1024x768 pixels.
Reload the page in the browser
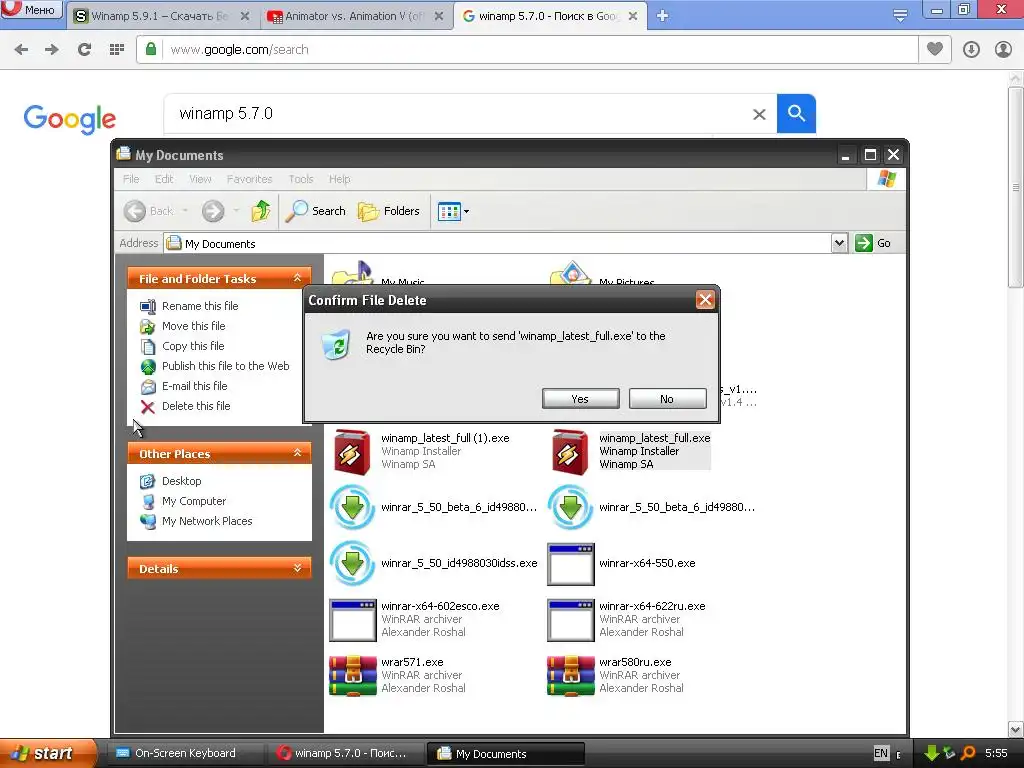pyautogui.click(x=84, y=49)
